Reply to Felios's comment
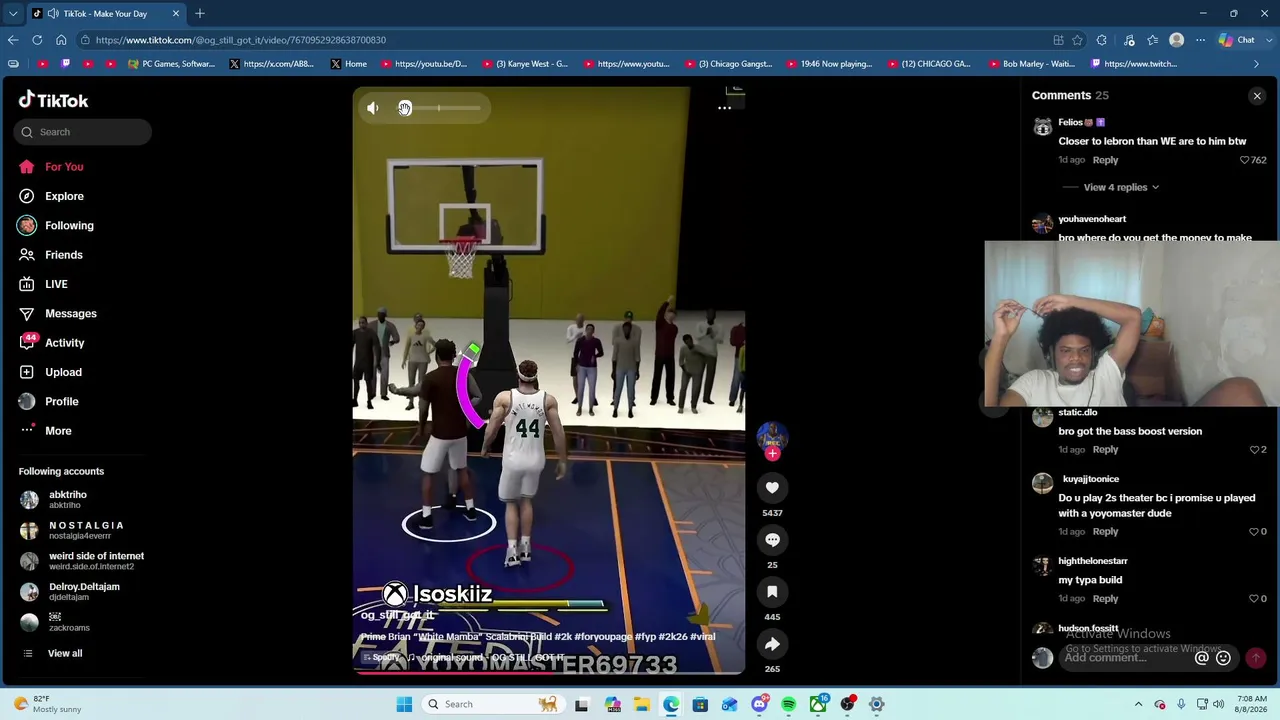Screen dimensions: 1280x720 coord(1105,160)
